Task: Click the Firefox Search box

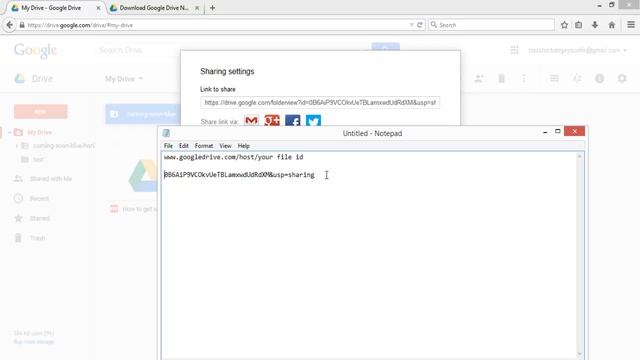Action: tap(491, 25)
